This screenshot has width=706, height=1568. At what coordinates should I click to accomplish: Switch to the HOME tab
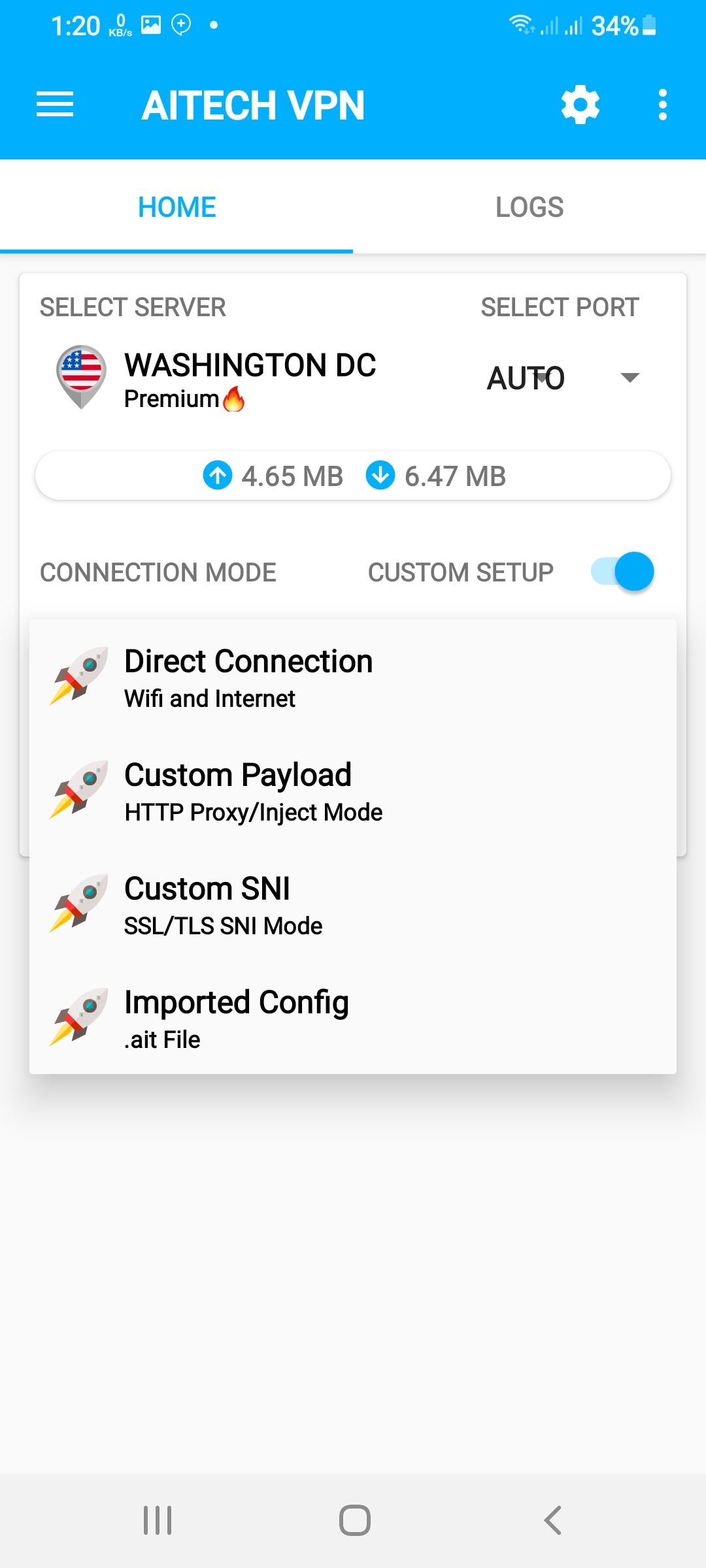[x=176, y=207]
